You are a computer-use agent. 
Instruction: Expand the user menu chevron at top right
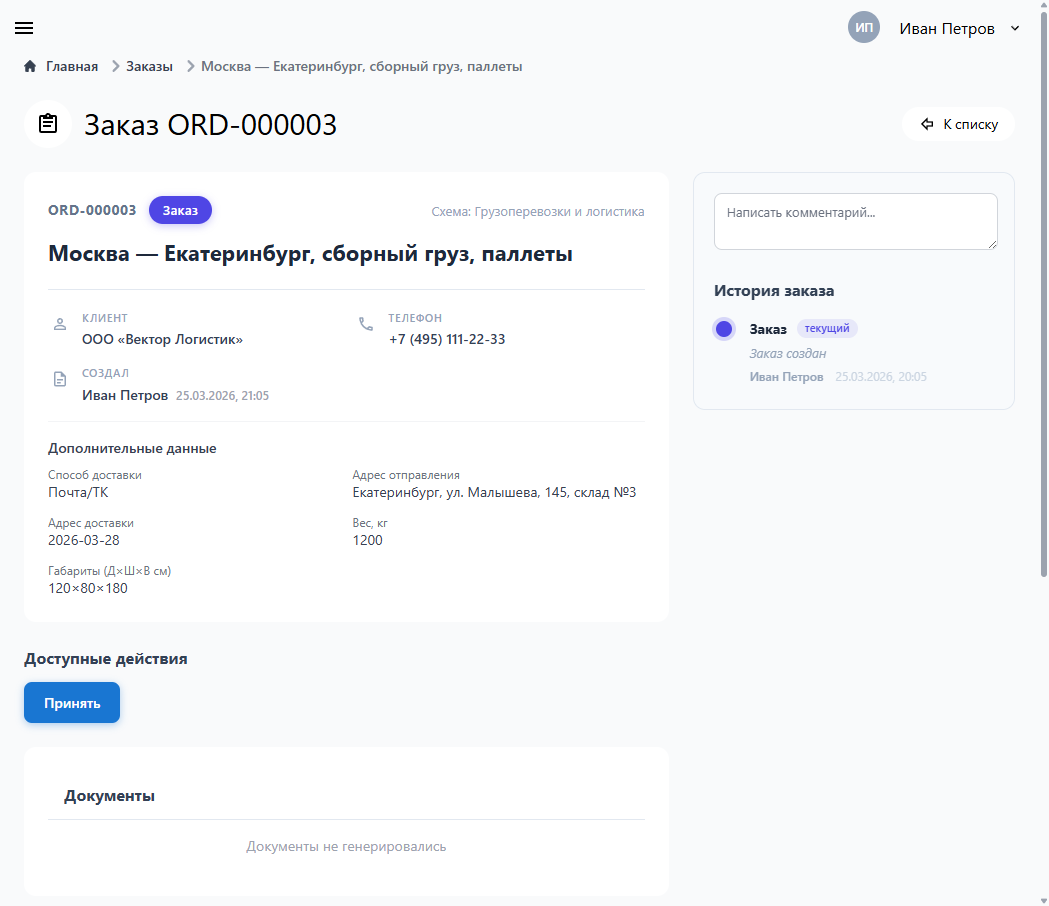point(1015,28)
